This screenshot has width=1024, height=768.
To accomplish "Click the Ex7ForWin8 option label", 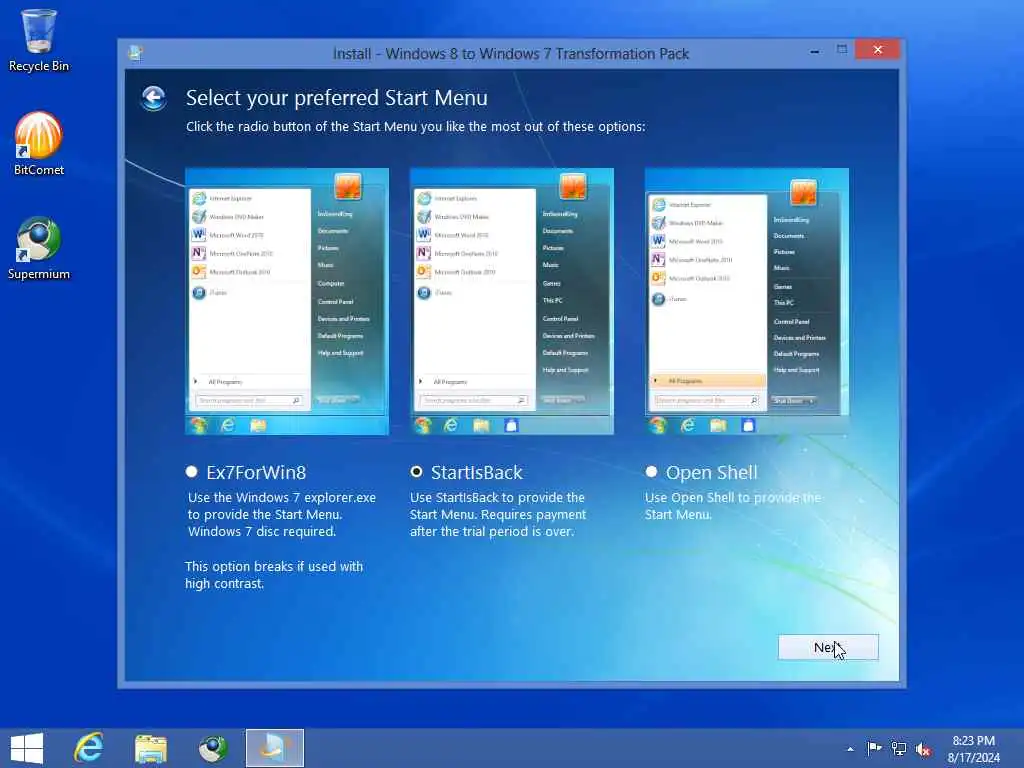I will point(256,472).
